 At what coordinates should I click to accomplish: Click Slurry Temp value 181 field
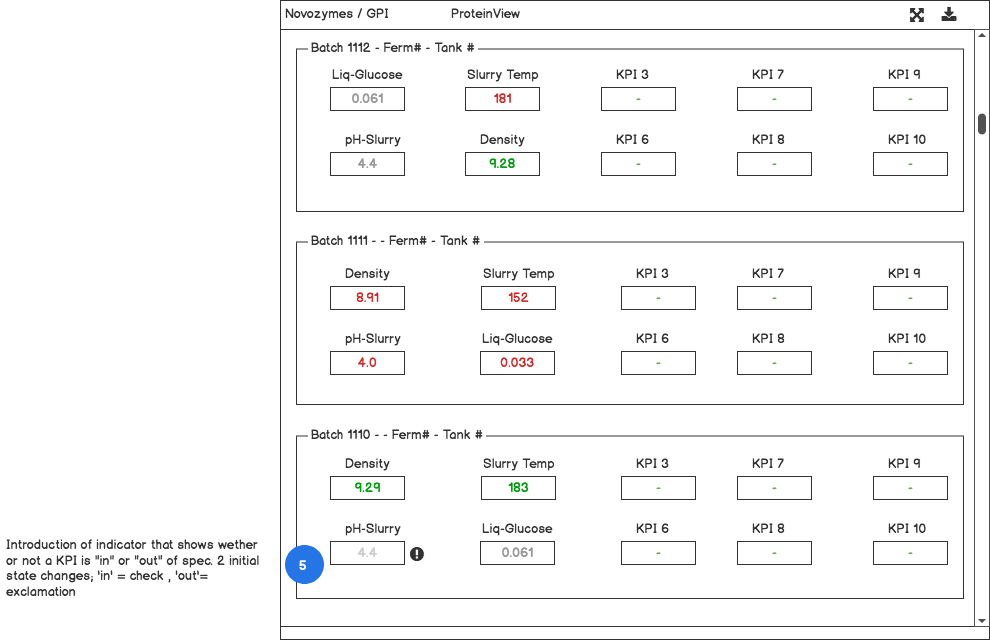(x=502, y=99)
